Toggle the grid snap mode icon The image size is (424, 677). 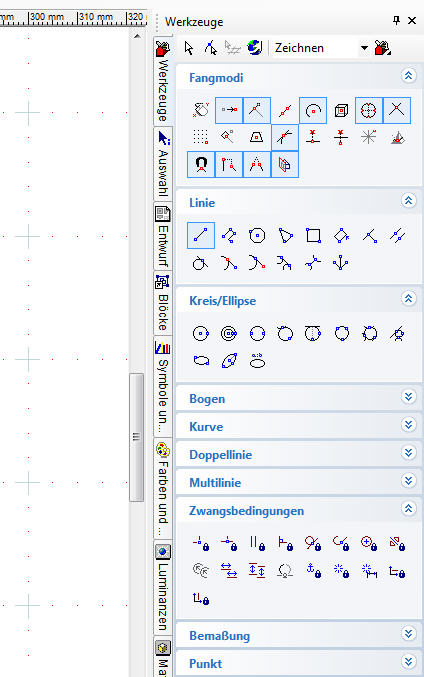click(x=201, y=137)
